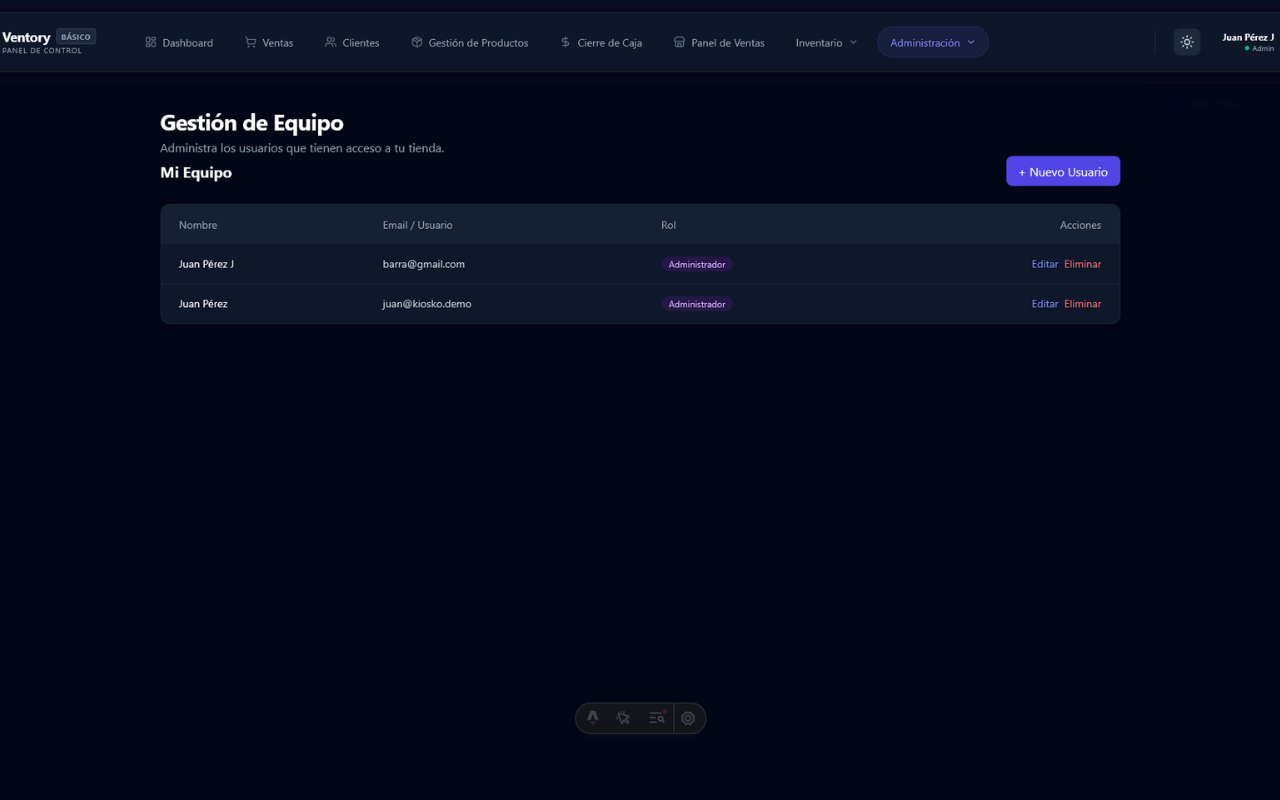
Task: Click the + Nuevo Usuario button
Action: tap(1062, 172)
